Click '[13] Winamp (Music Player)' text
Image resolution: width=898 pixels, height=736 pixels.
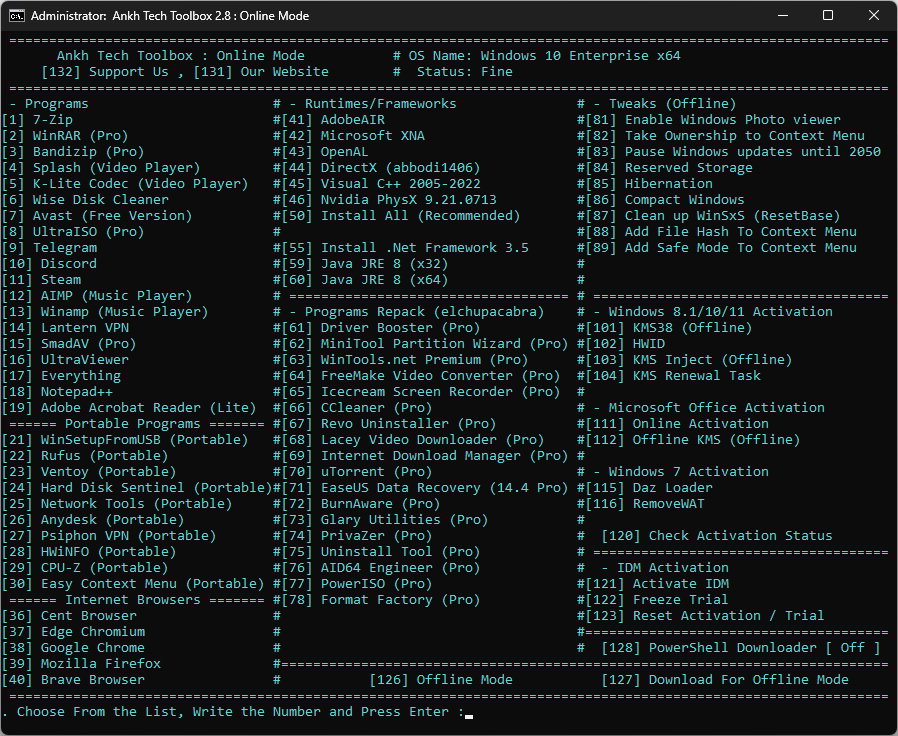(x=105, y=312)
